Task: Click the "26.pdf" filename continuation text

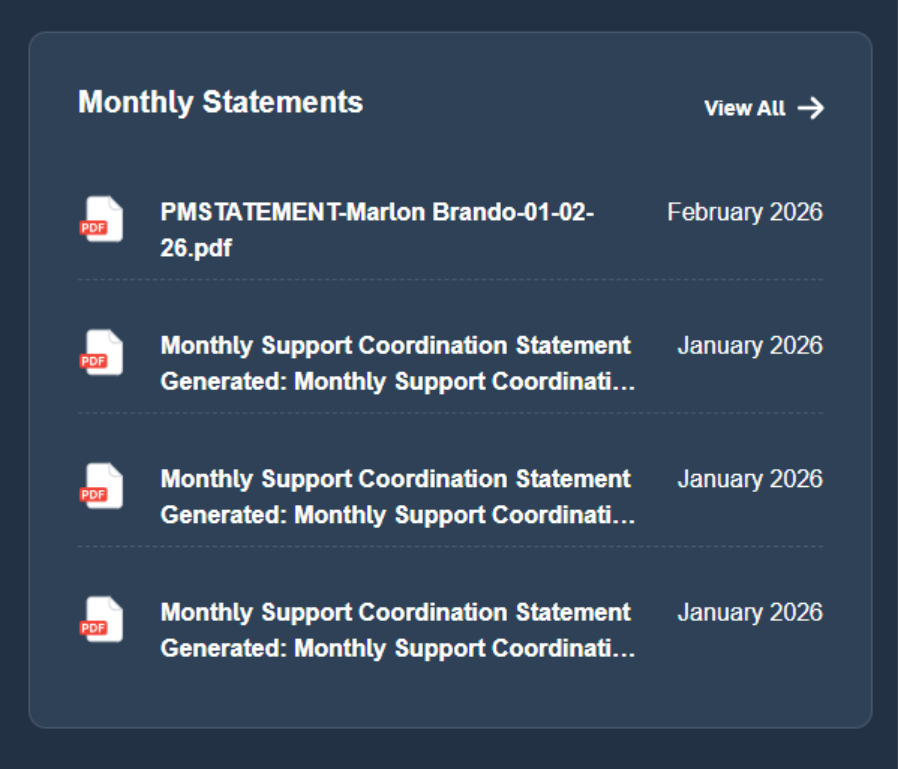Action: (x=196, y=248)
